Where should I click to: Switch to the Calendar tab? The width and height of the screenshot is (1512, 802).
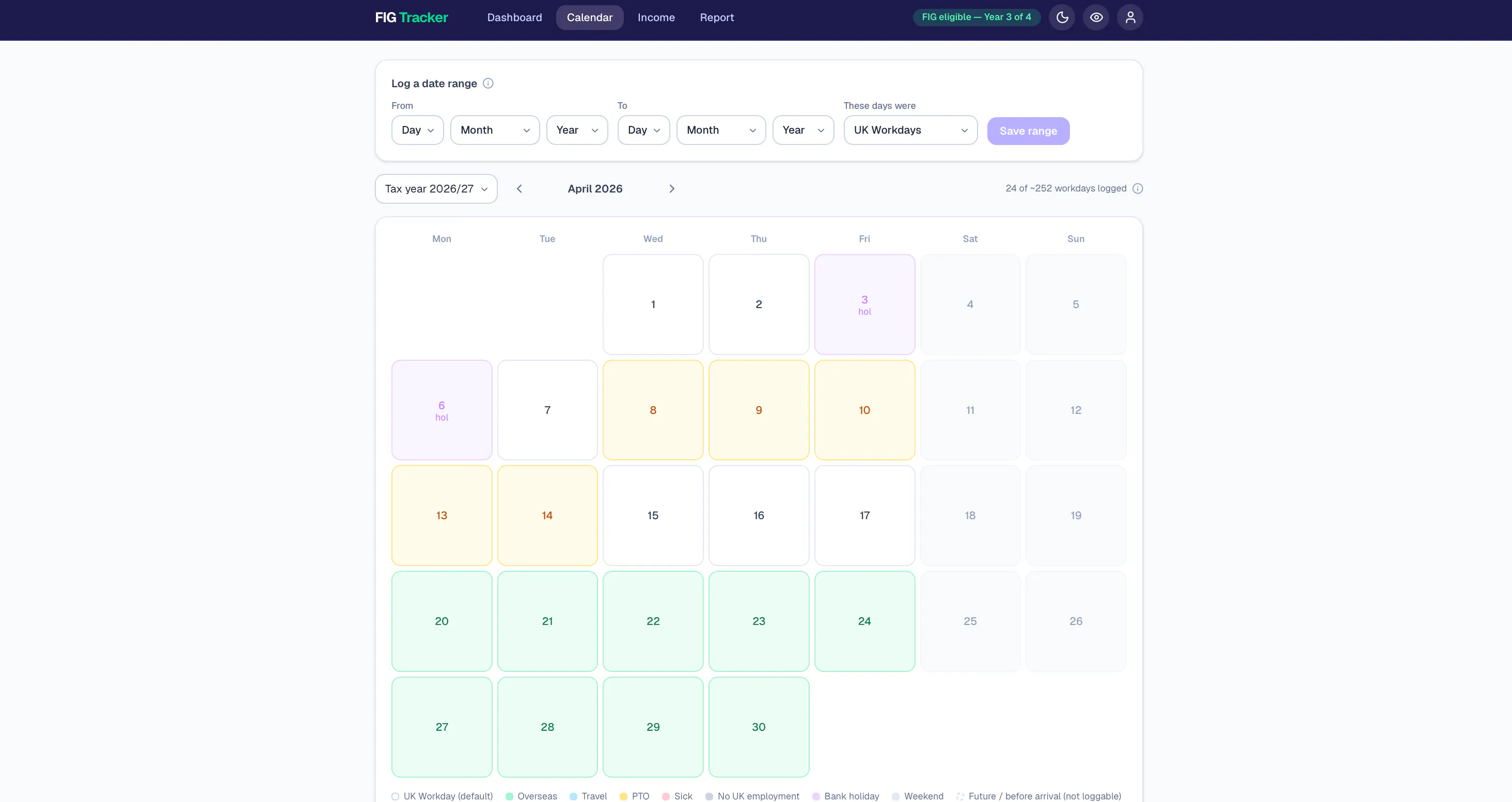click(x=589, y=18)
